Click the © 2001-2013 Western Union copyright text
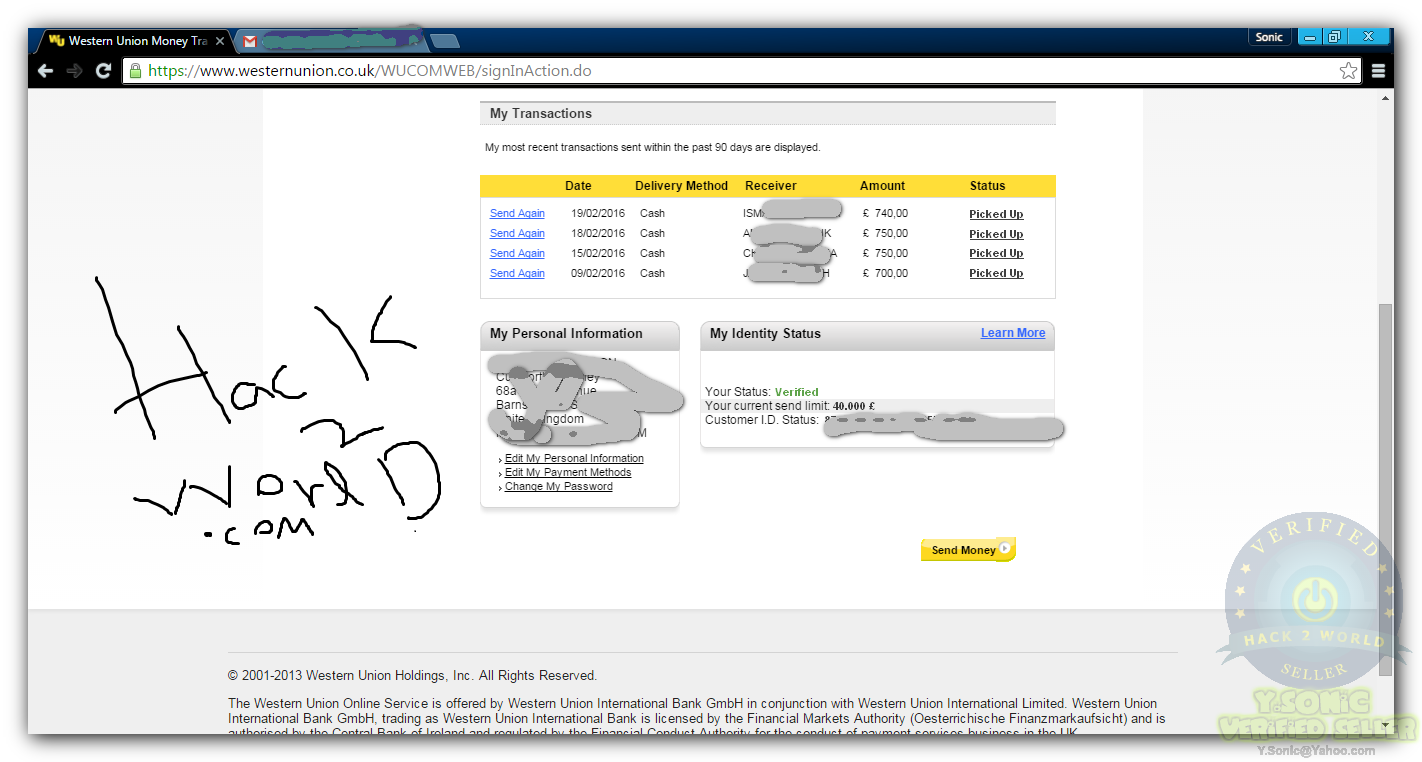 click(412, 675)
